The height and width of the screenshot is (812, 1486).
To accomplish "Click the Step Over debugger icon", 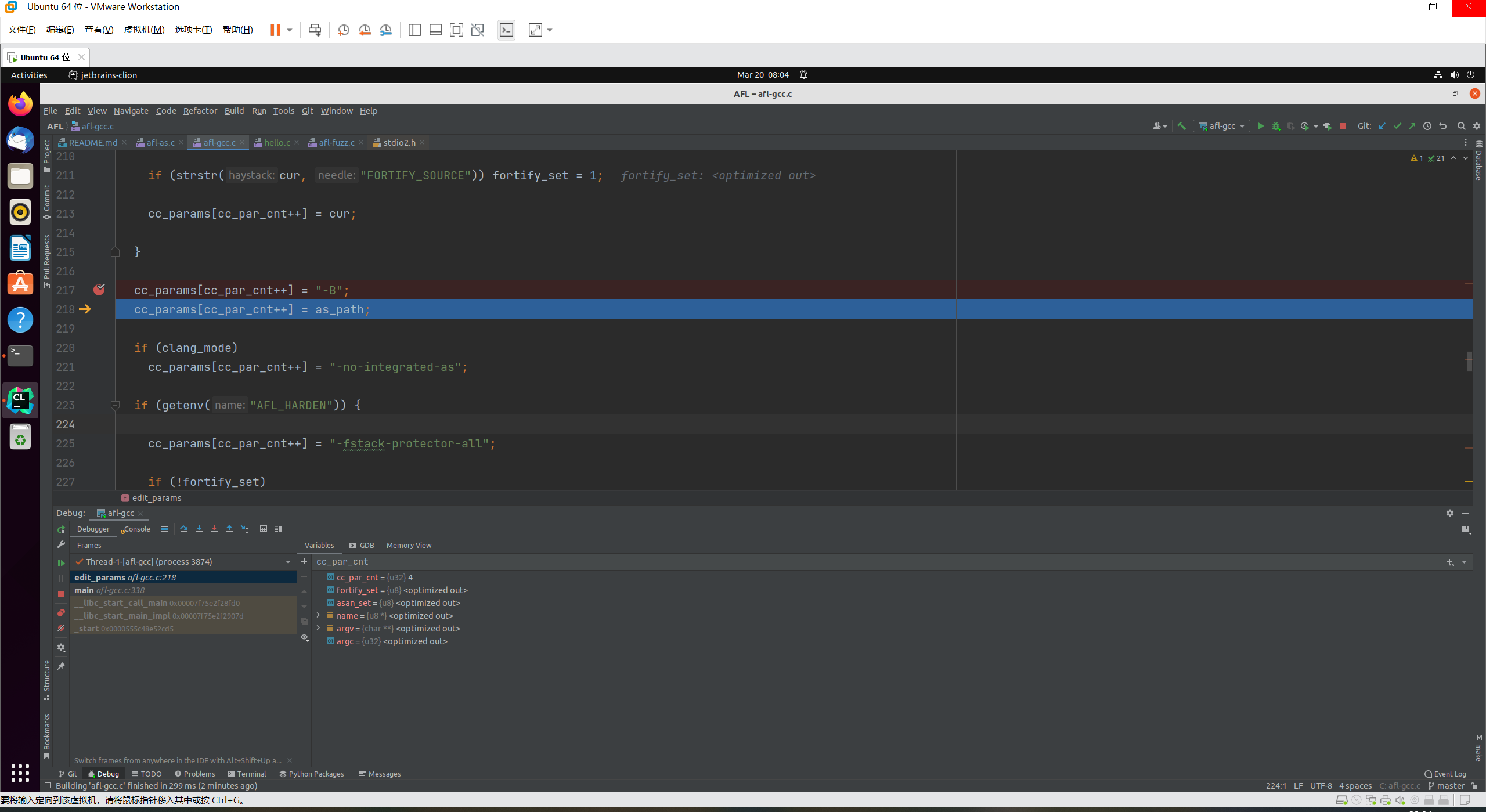I will coord(184,529).
